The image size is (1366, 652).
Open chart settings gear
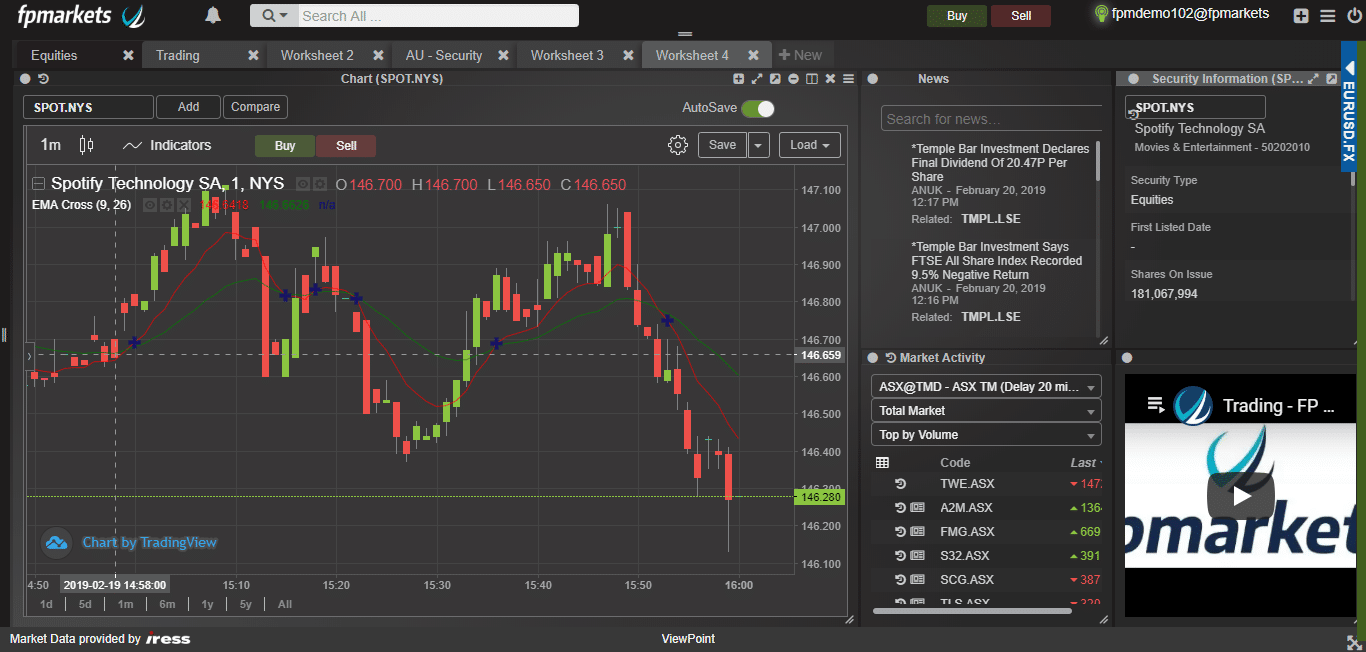pos(678,145)
